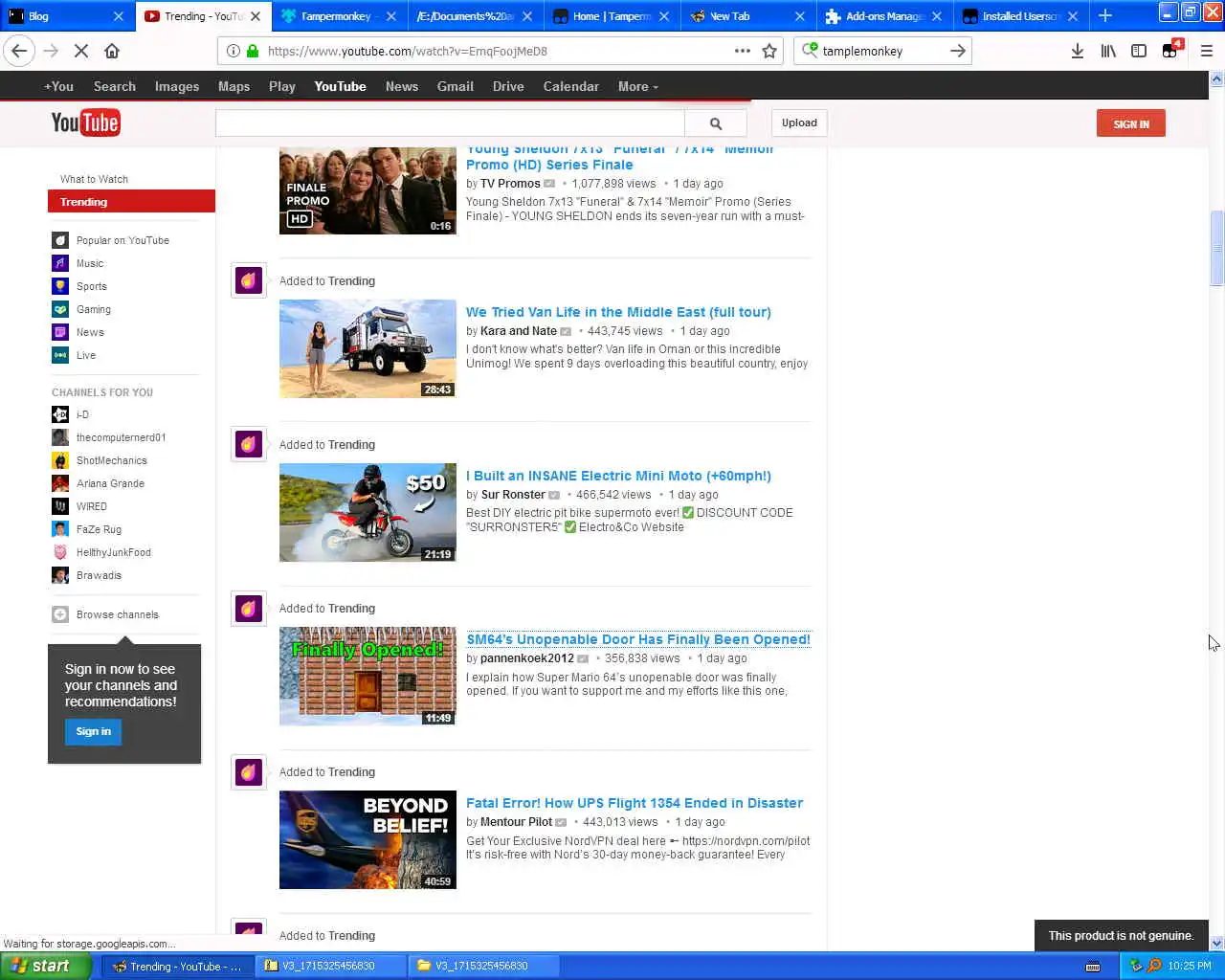Open Fatal Error UPS Flight 1354 video title
The image size is (1225, 980).
635,803
